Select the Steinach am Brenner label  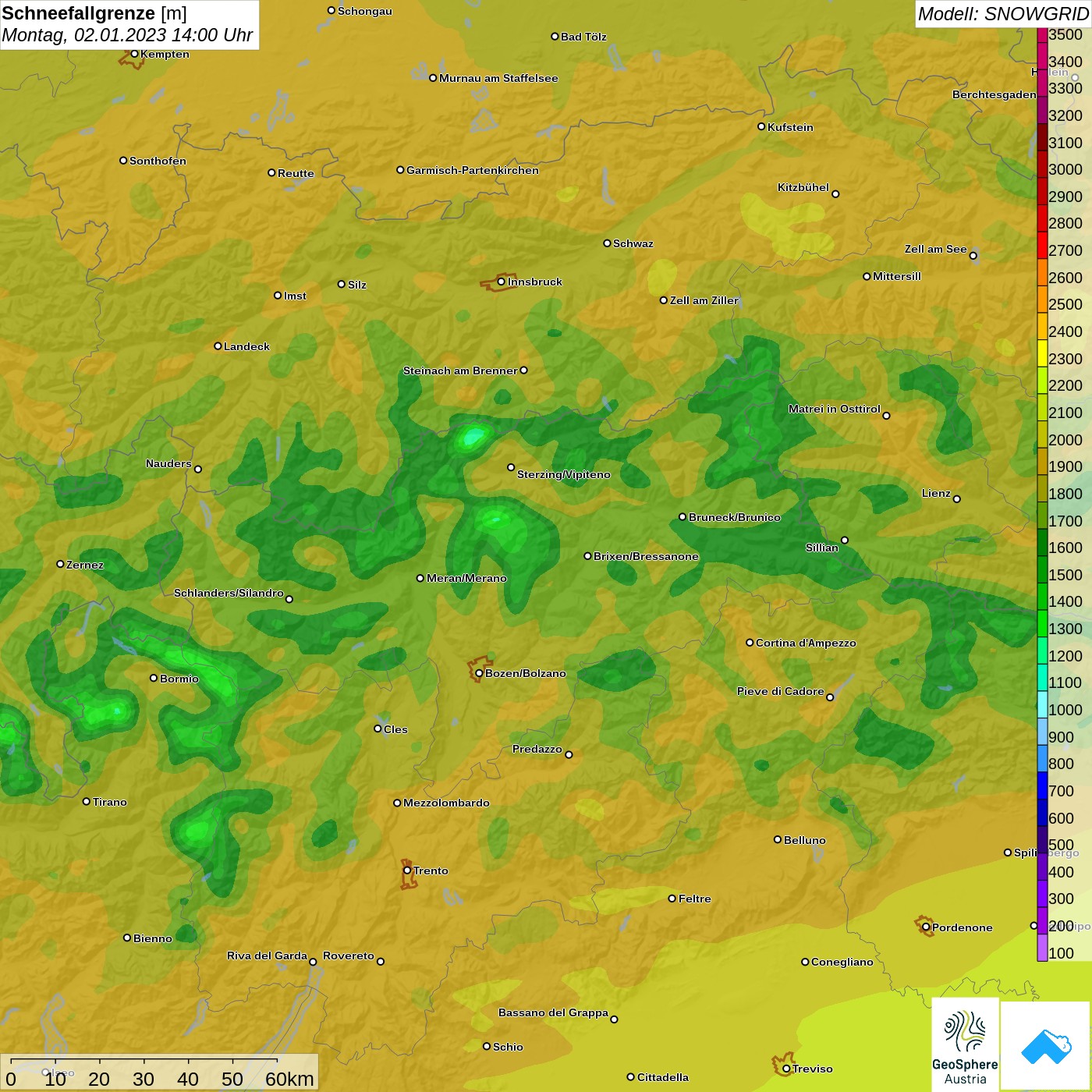(x=460, y=370)
